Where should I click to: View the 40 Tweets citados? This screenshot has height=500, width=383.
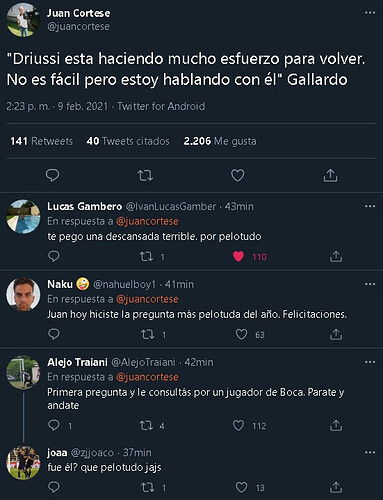pyautogui.click(x=128, y=141)
